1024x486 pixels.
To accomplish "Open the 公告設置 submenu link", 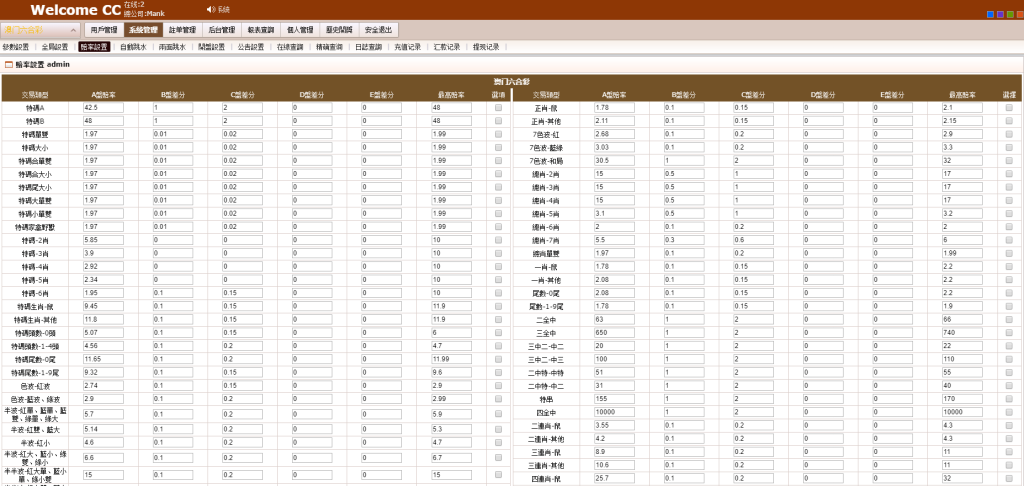I will click(250, 47).
